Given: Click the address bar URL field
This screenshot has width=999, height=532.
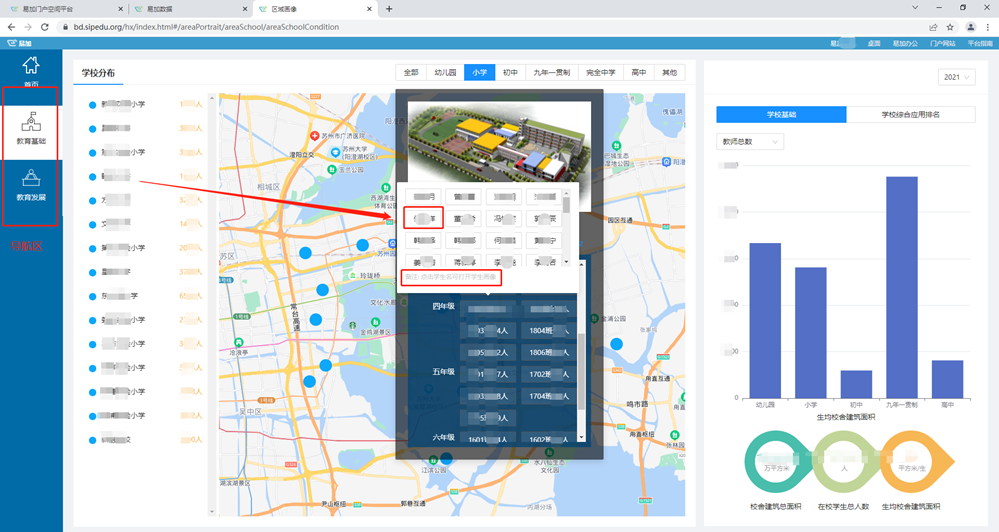Looking at the screenshot, I should click(491, 27).
